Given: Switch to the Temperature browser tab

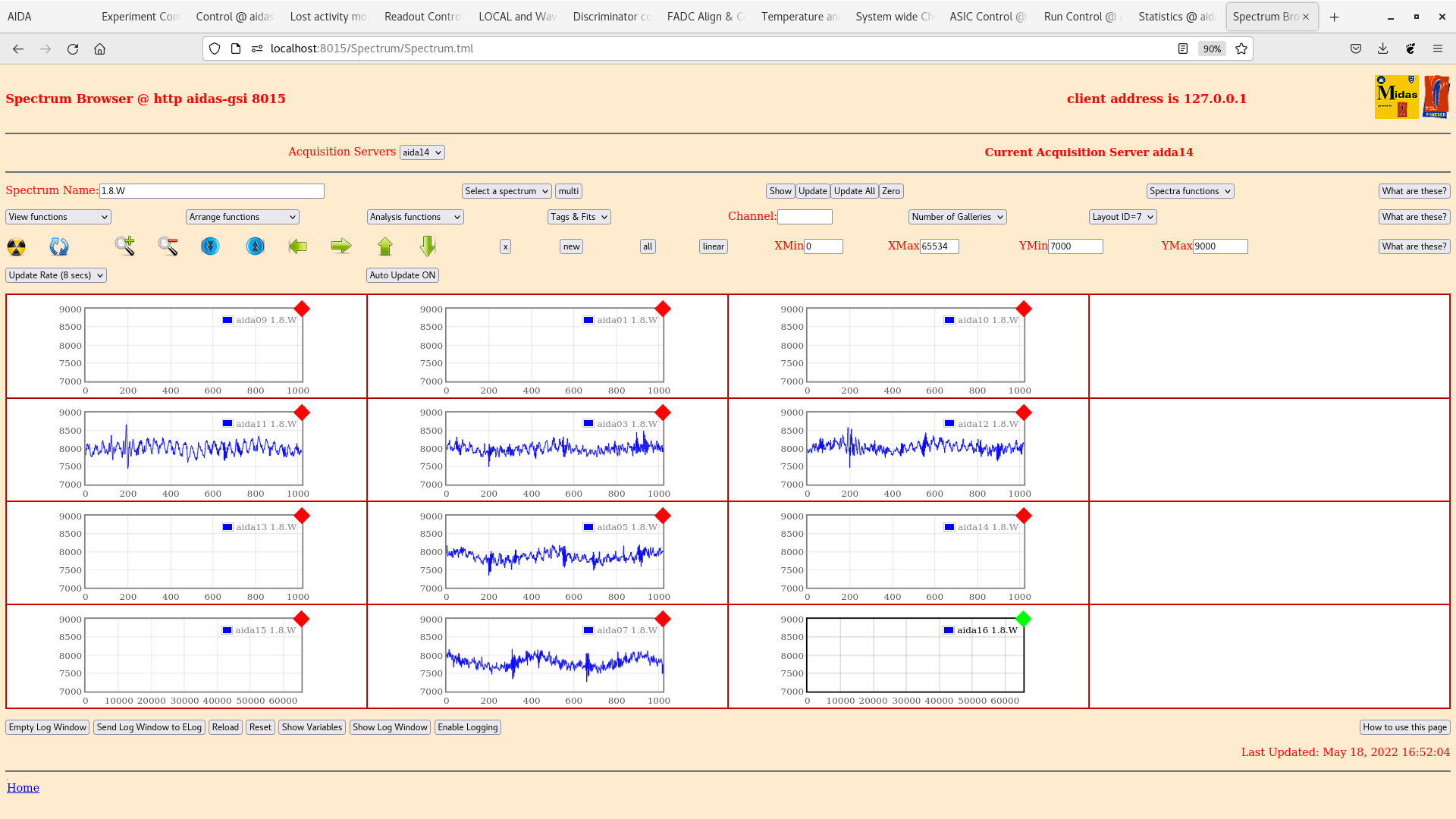Looking at the screenshot, I should [x=799, y=17].
